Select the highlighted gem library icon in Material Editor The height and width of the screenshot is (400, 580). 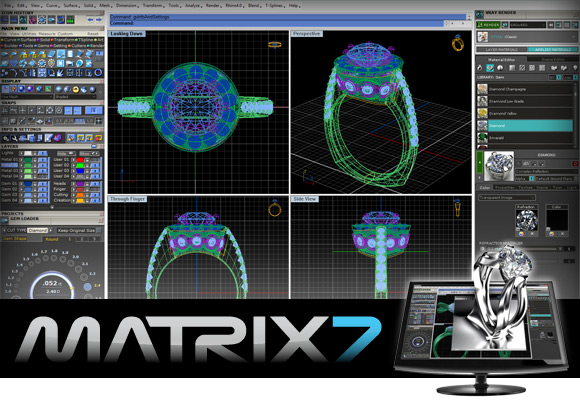490,68
